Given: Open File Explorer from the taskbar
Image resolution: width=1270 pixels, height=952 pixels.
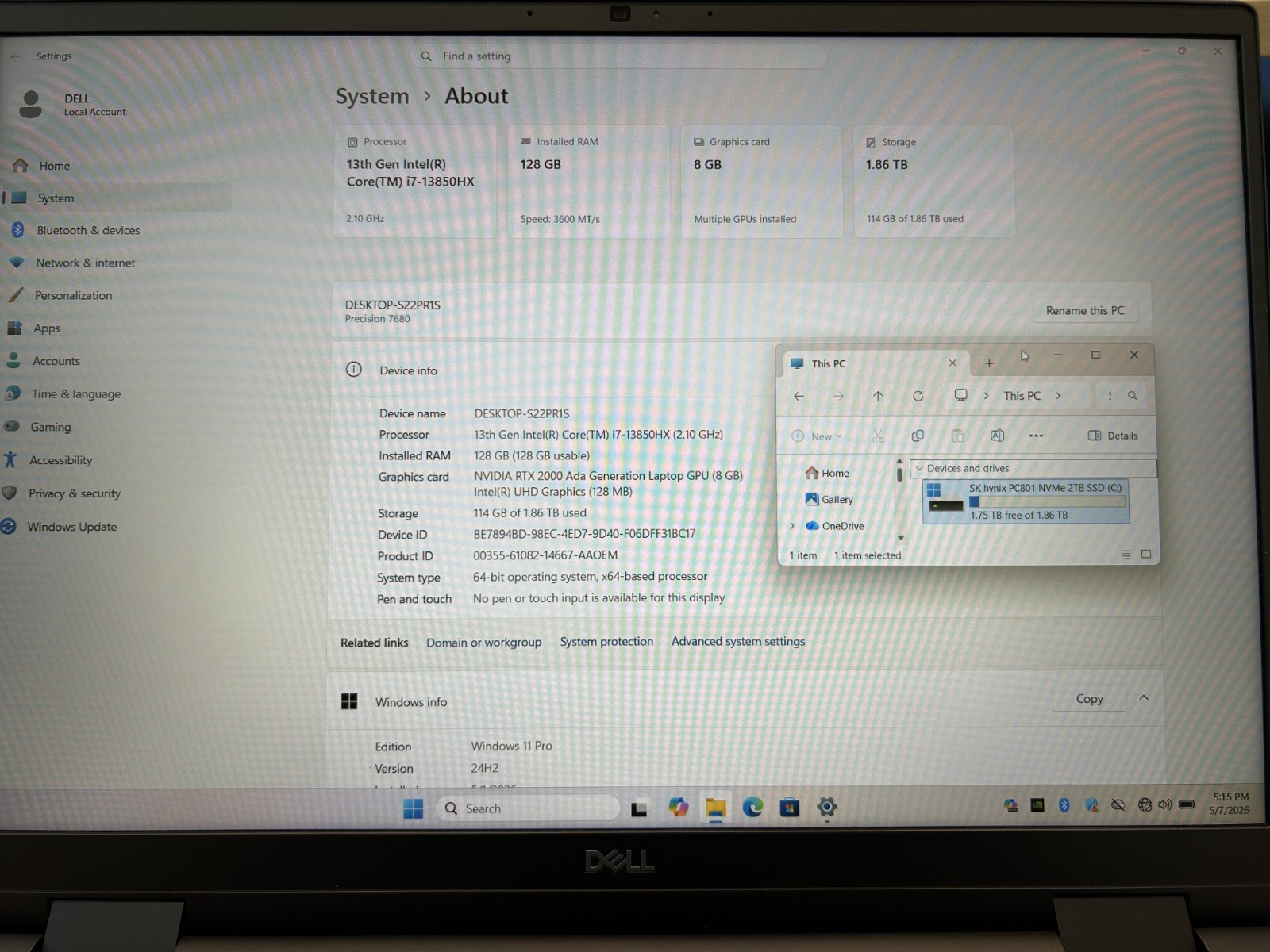Looking at the screenshot, I should click(x=716, y=808).
